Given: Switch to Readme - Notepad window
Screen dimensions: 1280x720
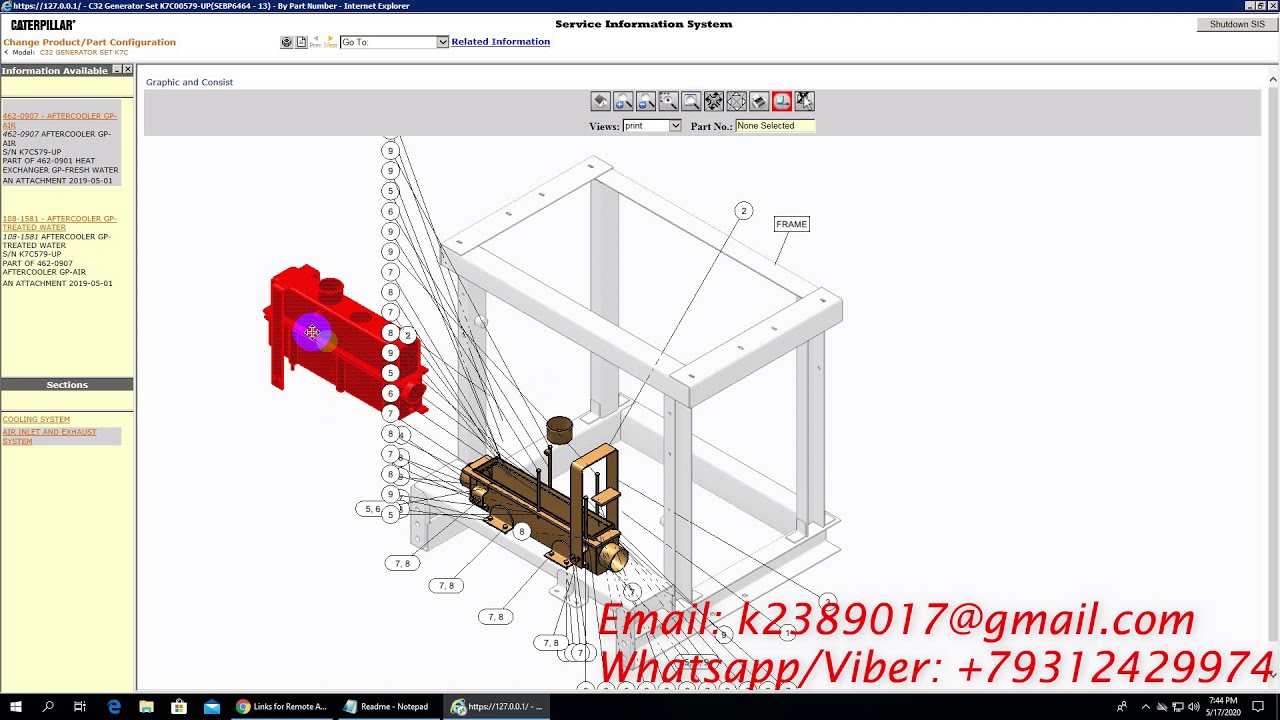Looking at the screenshot, I should click(390, 707).
